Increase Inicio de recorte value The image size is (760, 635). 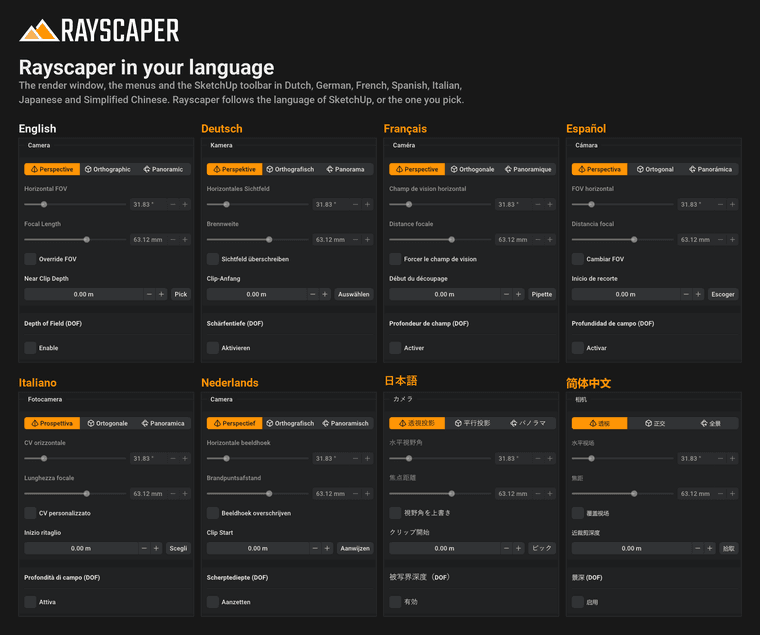[x=698, y=294]
